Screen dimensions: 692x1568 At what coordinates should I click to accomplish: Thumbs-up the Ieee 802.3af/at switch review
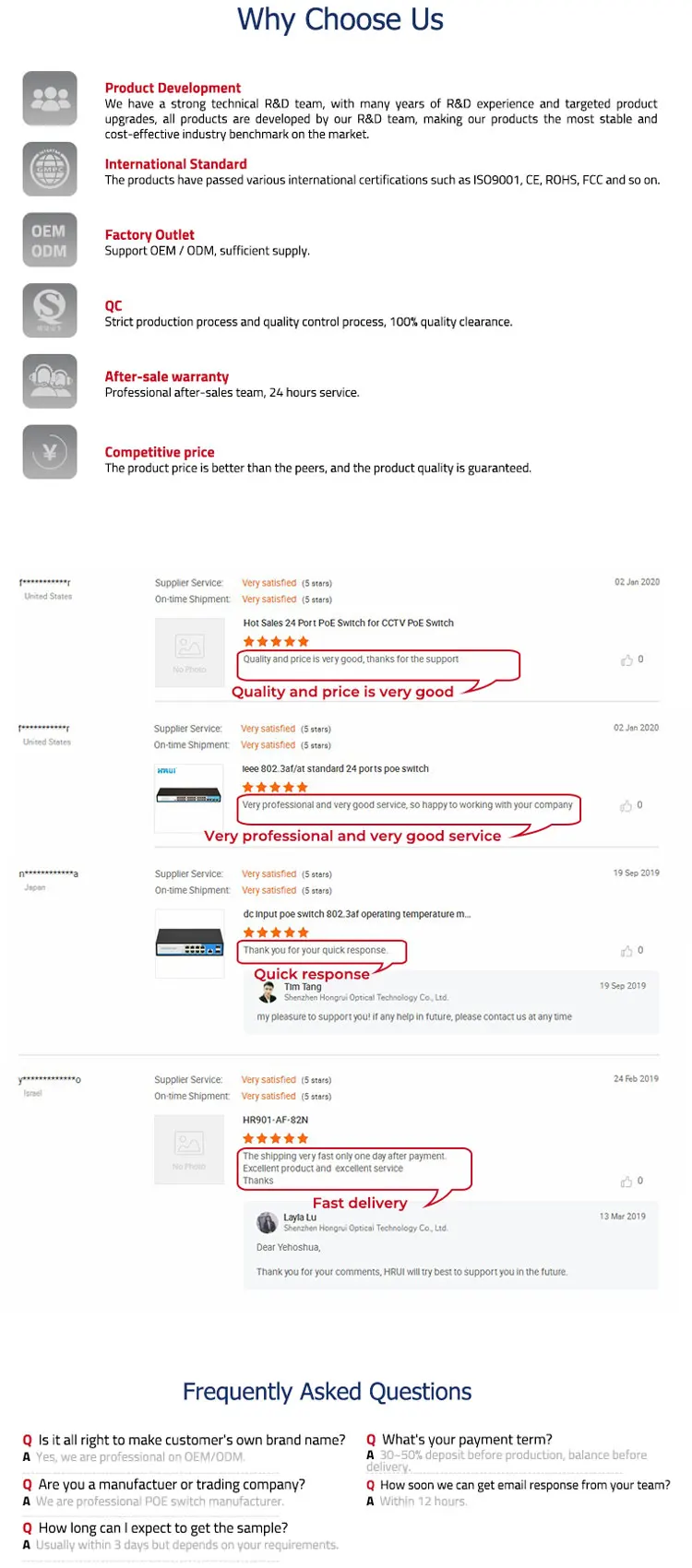[626, 806]
